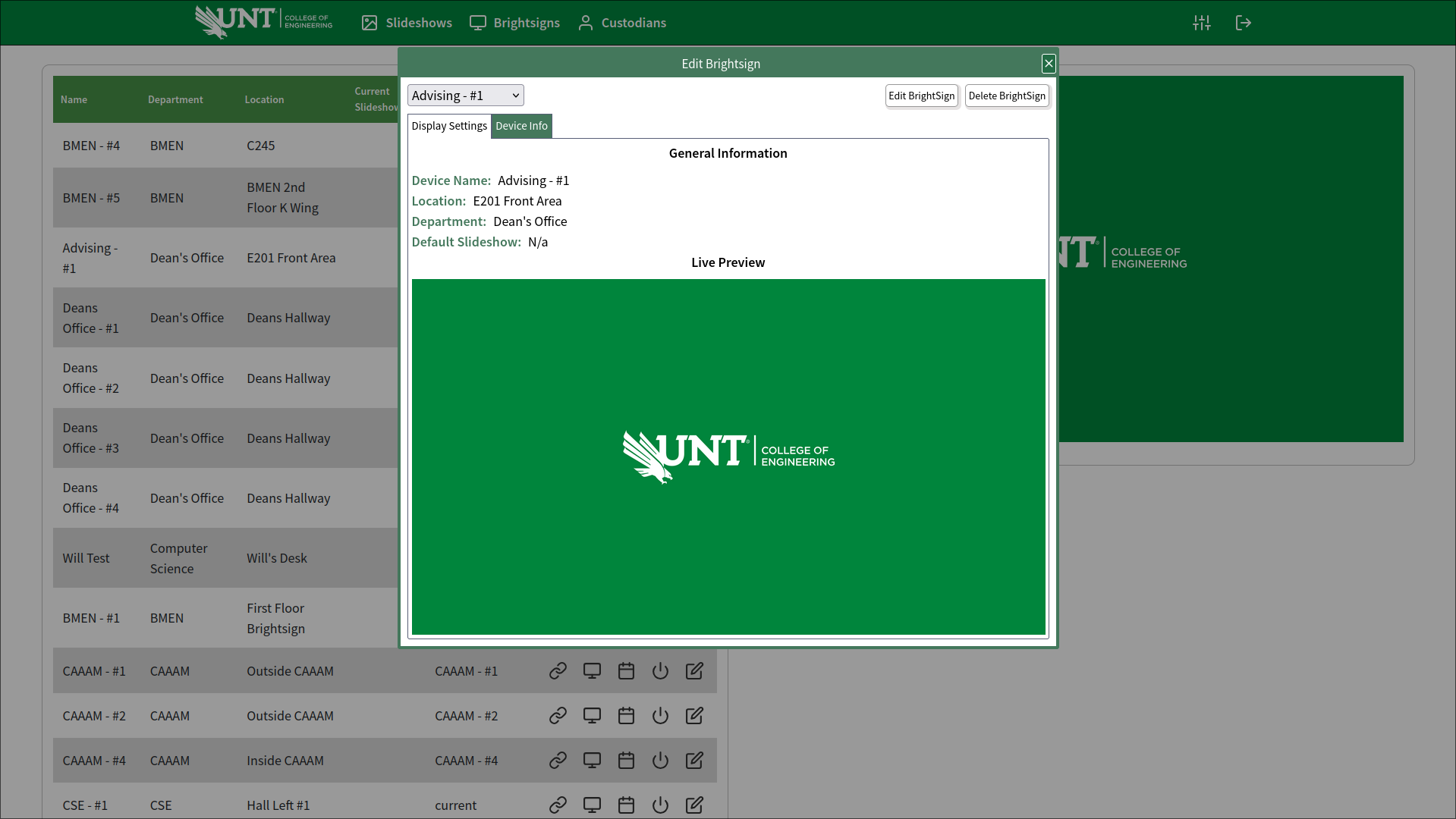Click the monitor icon for CAAAM - #4
The width and height of the screenshot is (1456, 819).
click(592, 761)
